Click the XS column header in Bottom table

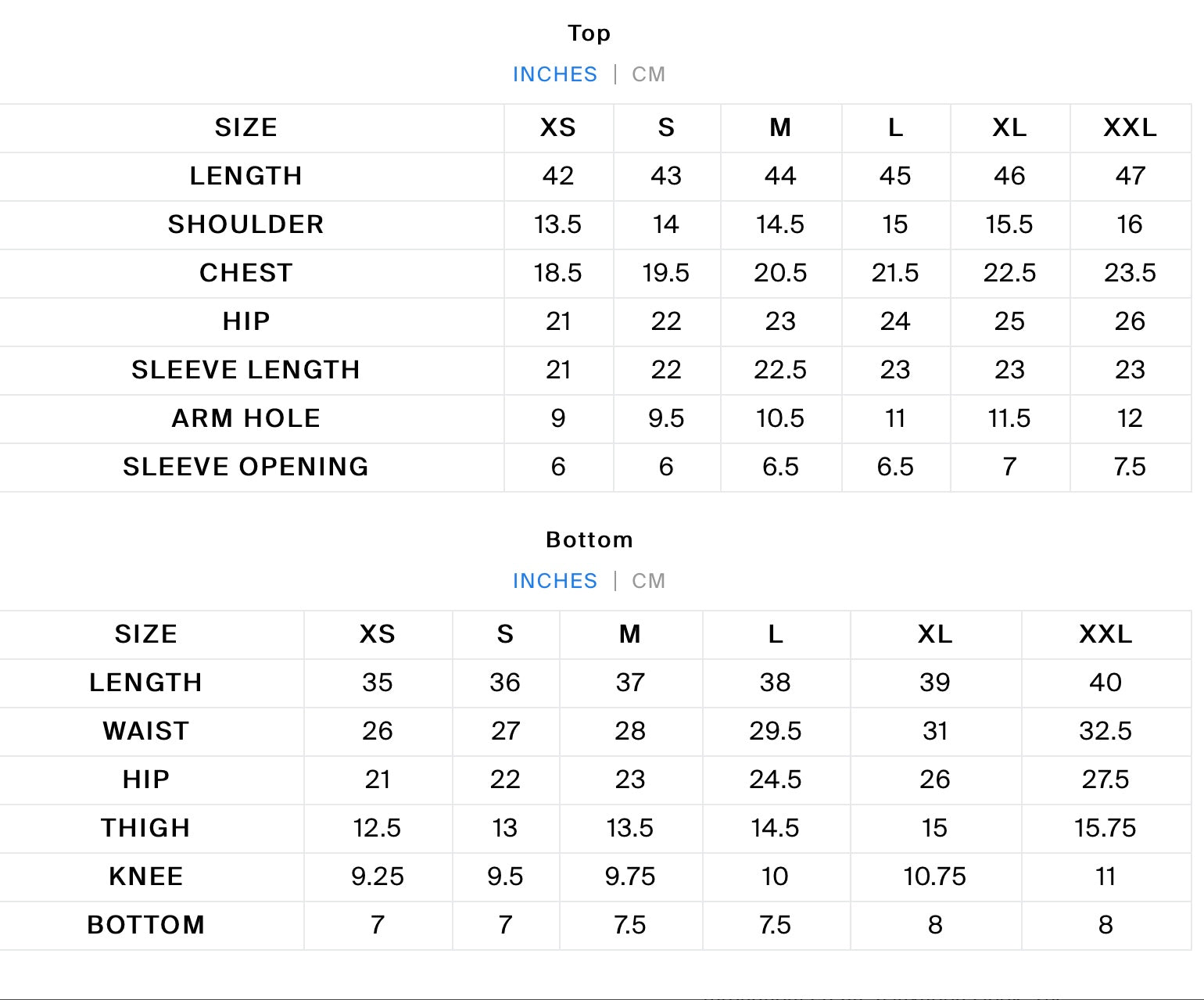(x=377, y=634)
